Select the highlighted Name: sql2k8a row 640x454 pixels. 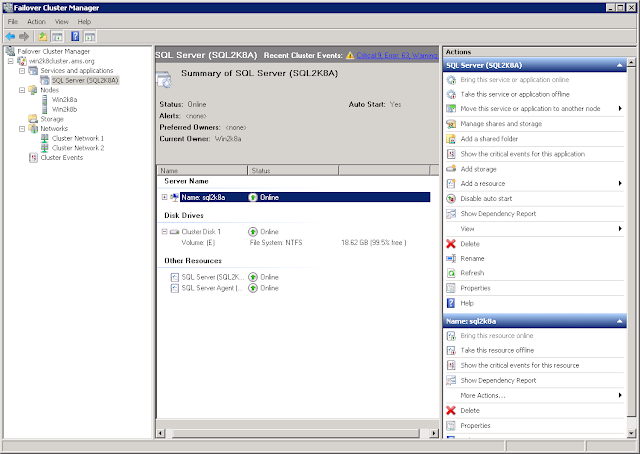[305, 197]
